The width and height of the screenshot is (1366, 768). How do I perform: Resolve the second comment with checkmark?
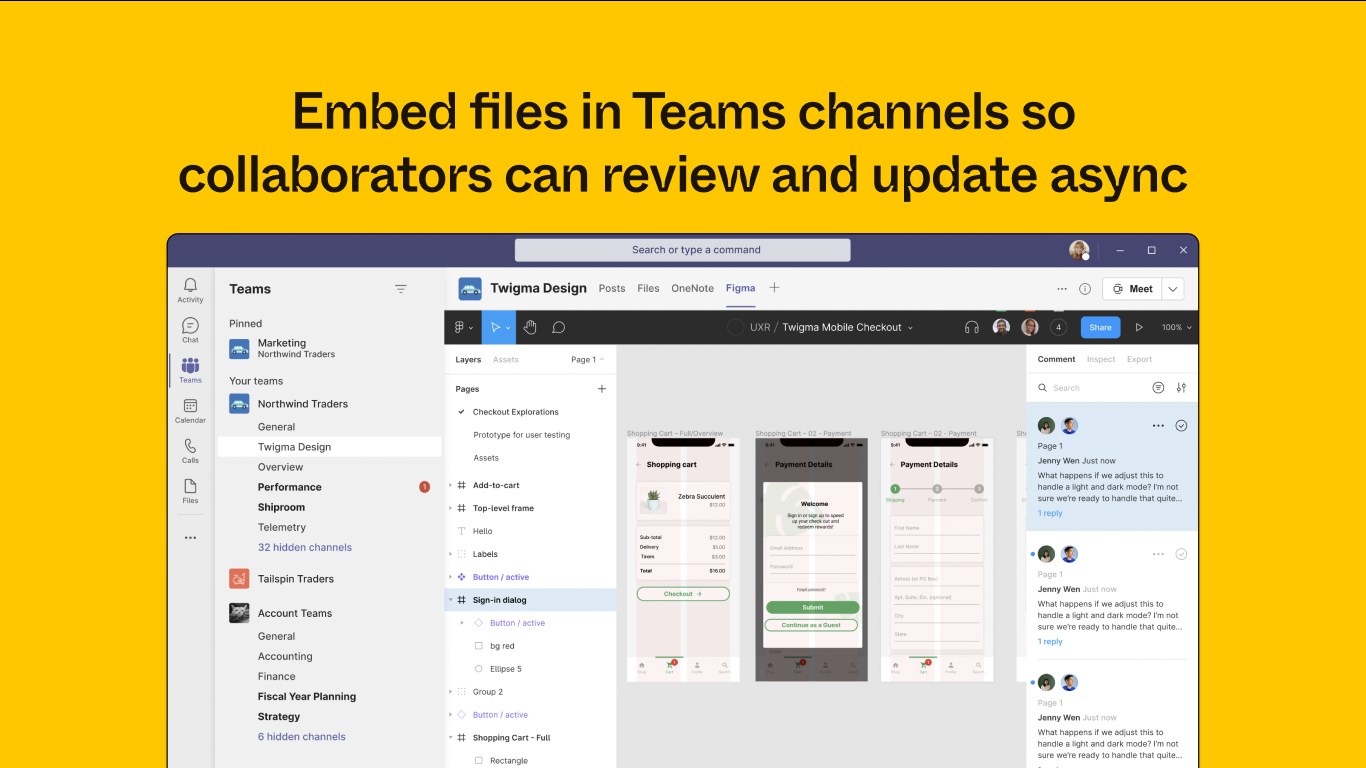pyautogui.click(x=1181, y=554)
